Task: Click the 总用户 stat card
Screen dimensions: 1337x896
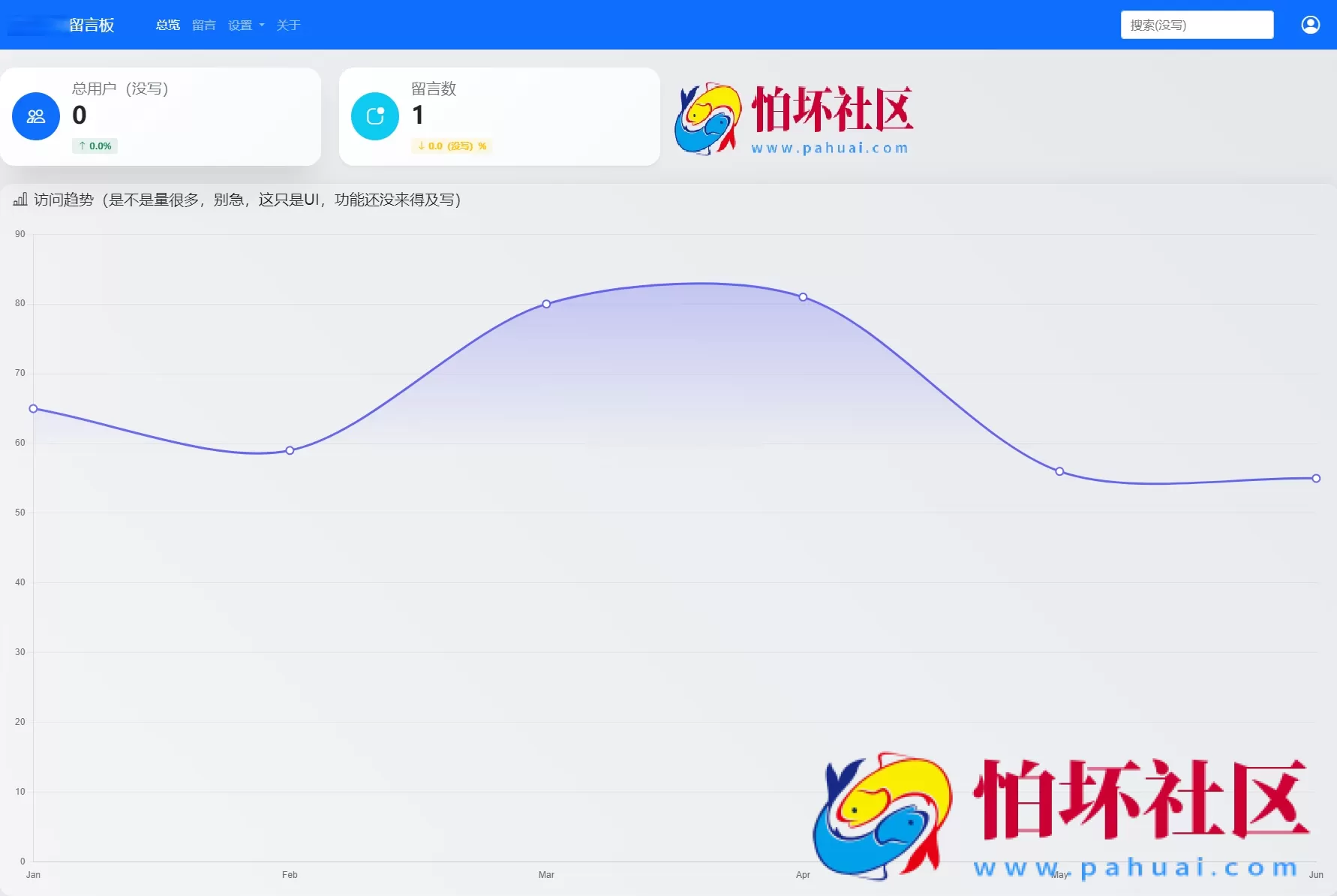Action: (x=162, y=116)
